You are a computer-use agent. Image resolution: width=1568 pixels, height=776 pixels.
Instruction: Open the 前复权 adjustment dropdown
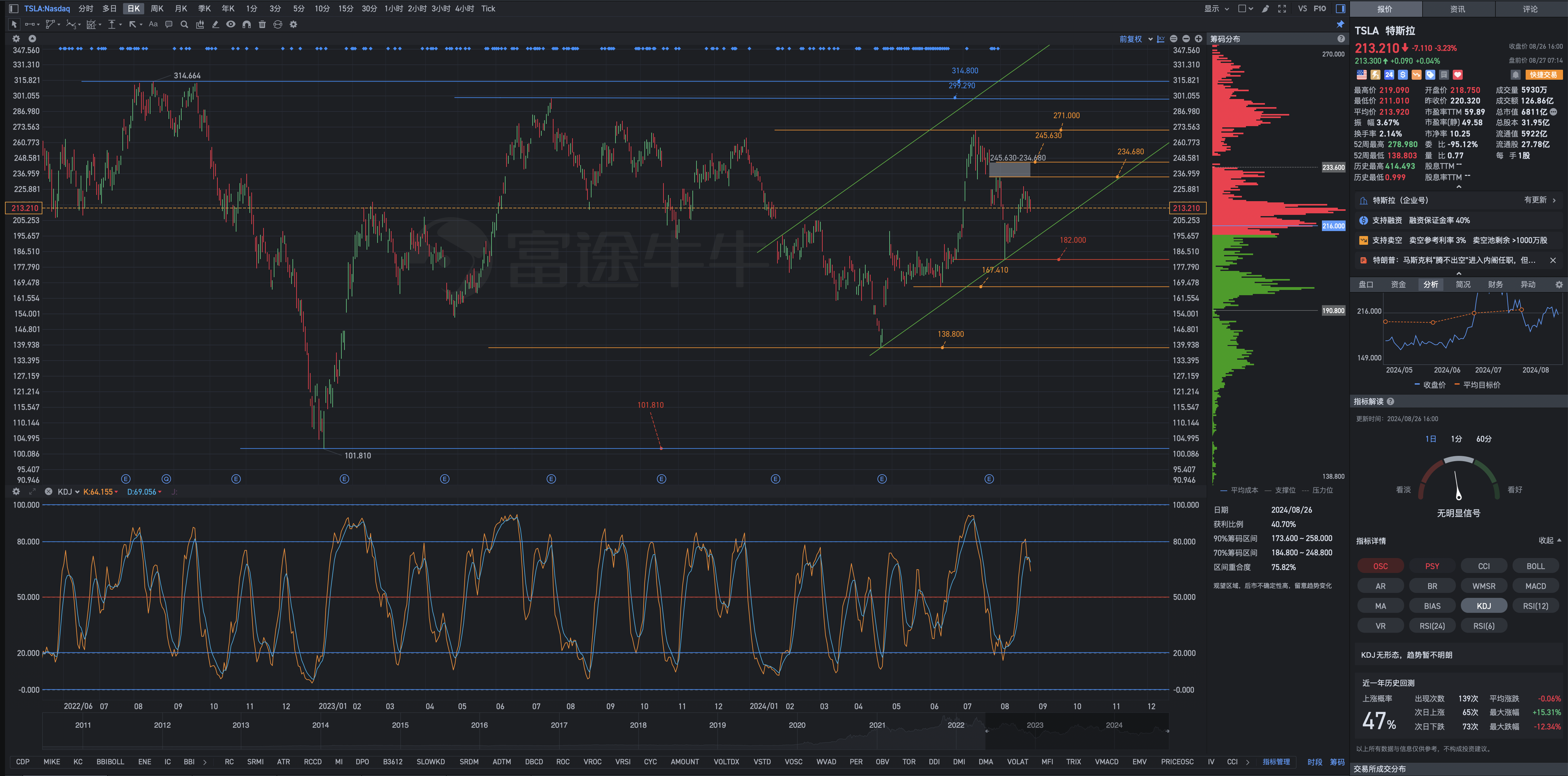pyautogui.click(x=1136, y=39)
